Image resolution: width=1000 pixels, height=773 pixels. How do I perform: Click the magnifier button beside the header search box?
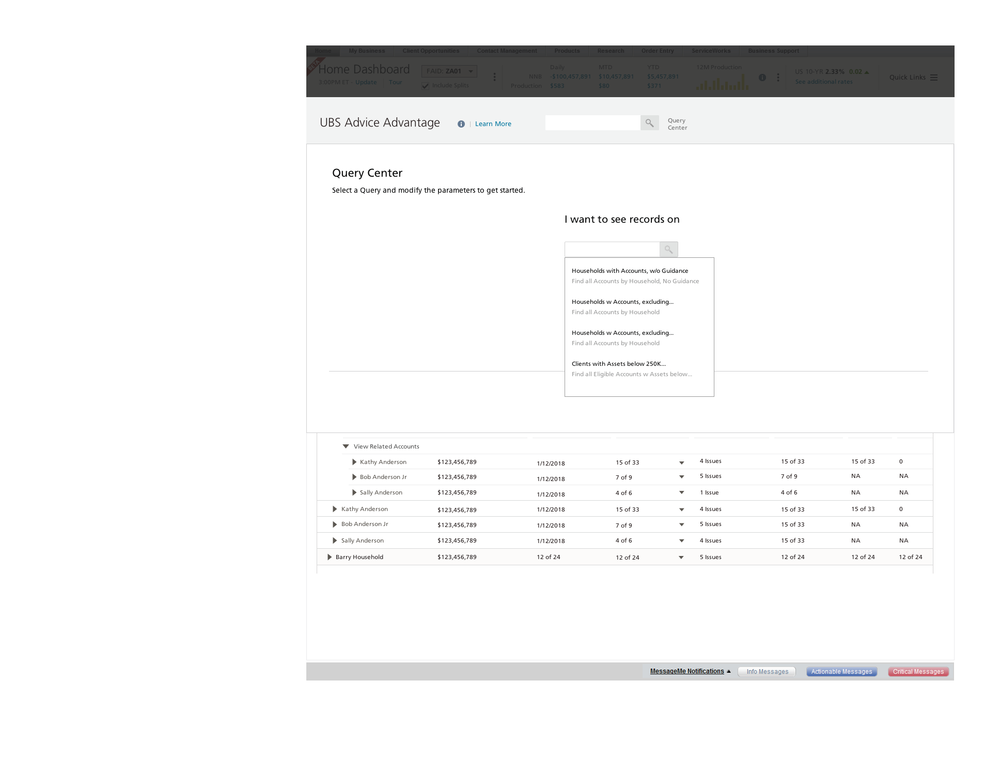649,122
